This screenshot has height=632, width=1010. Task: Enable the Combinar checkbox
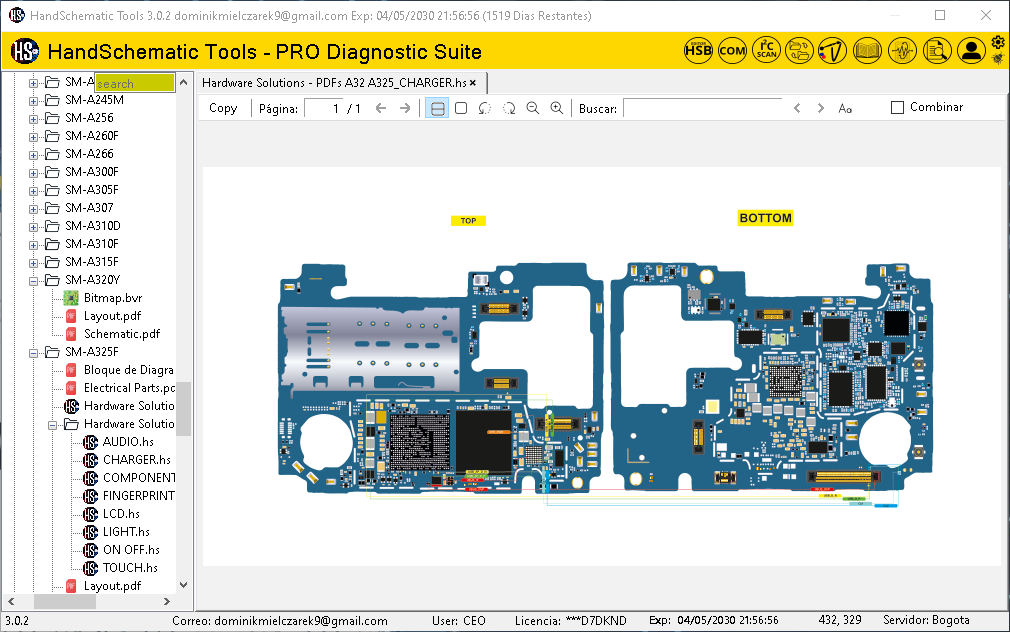pyautogui.click(x=897, y=108)
